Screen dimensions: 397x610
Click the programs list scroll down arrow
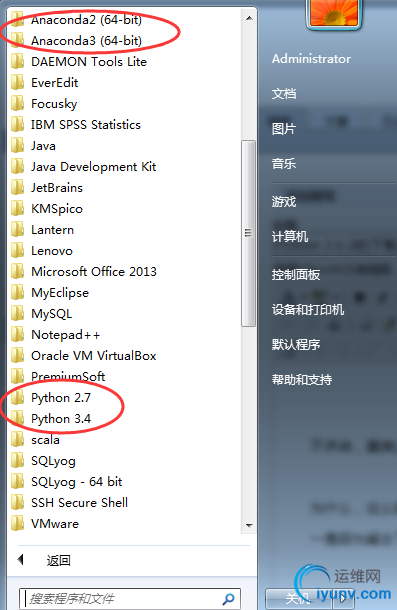[249, 526]
